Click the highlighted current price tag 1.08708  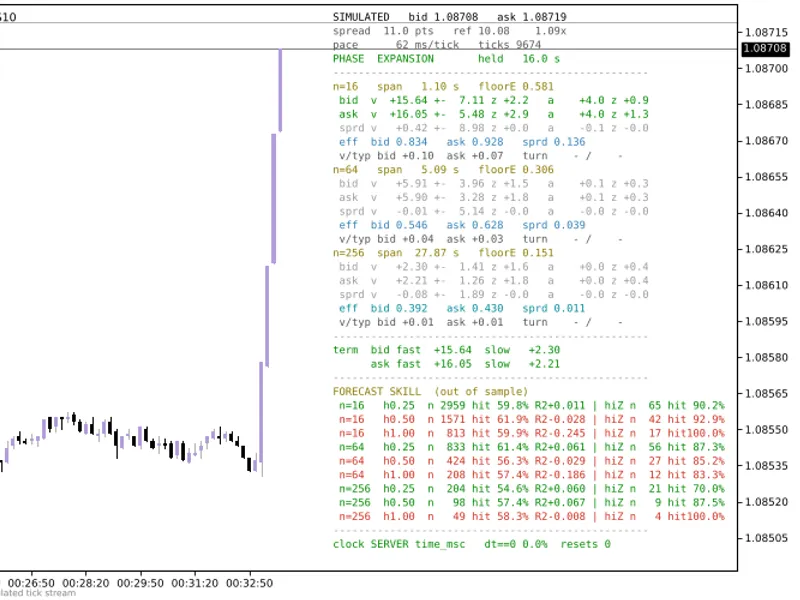[x=765, y=48]
